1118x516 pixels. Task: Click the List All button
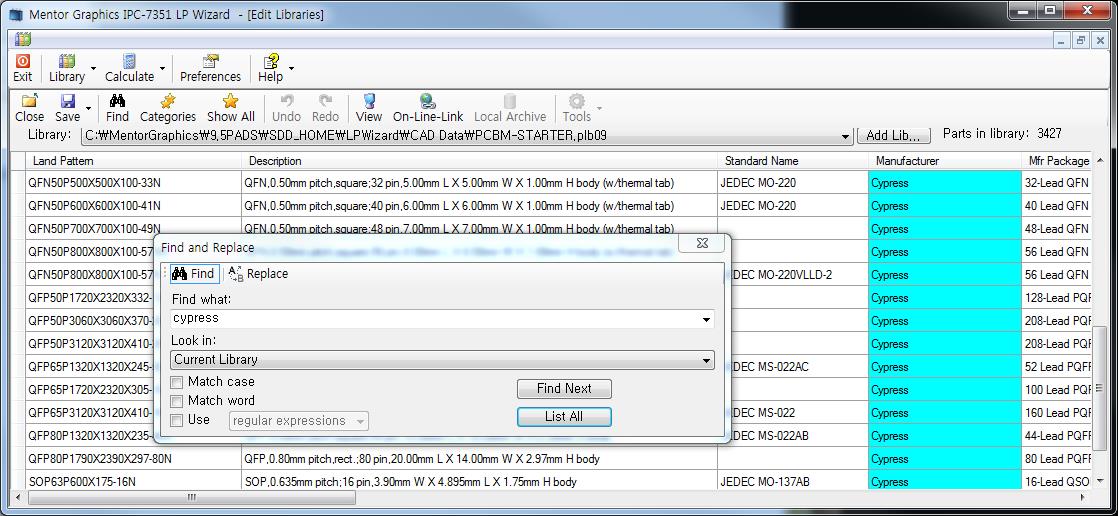[x=564, y=417]
